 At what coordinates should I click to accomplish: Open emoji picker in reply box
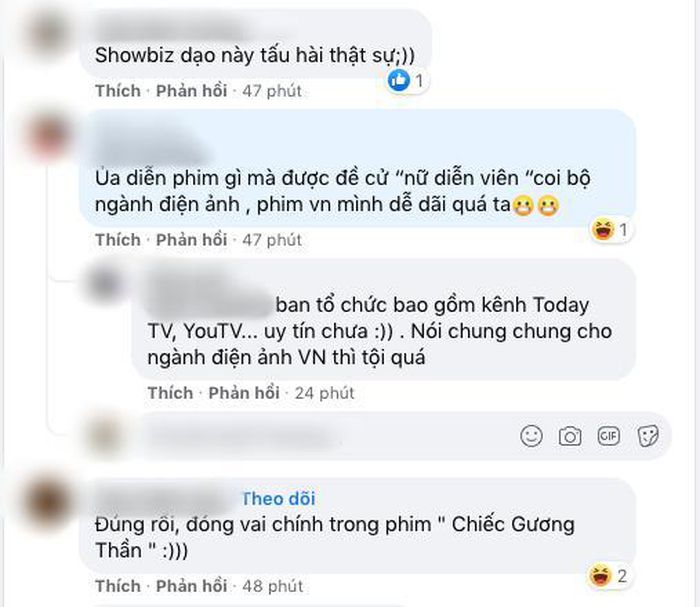(531, 436)
